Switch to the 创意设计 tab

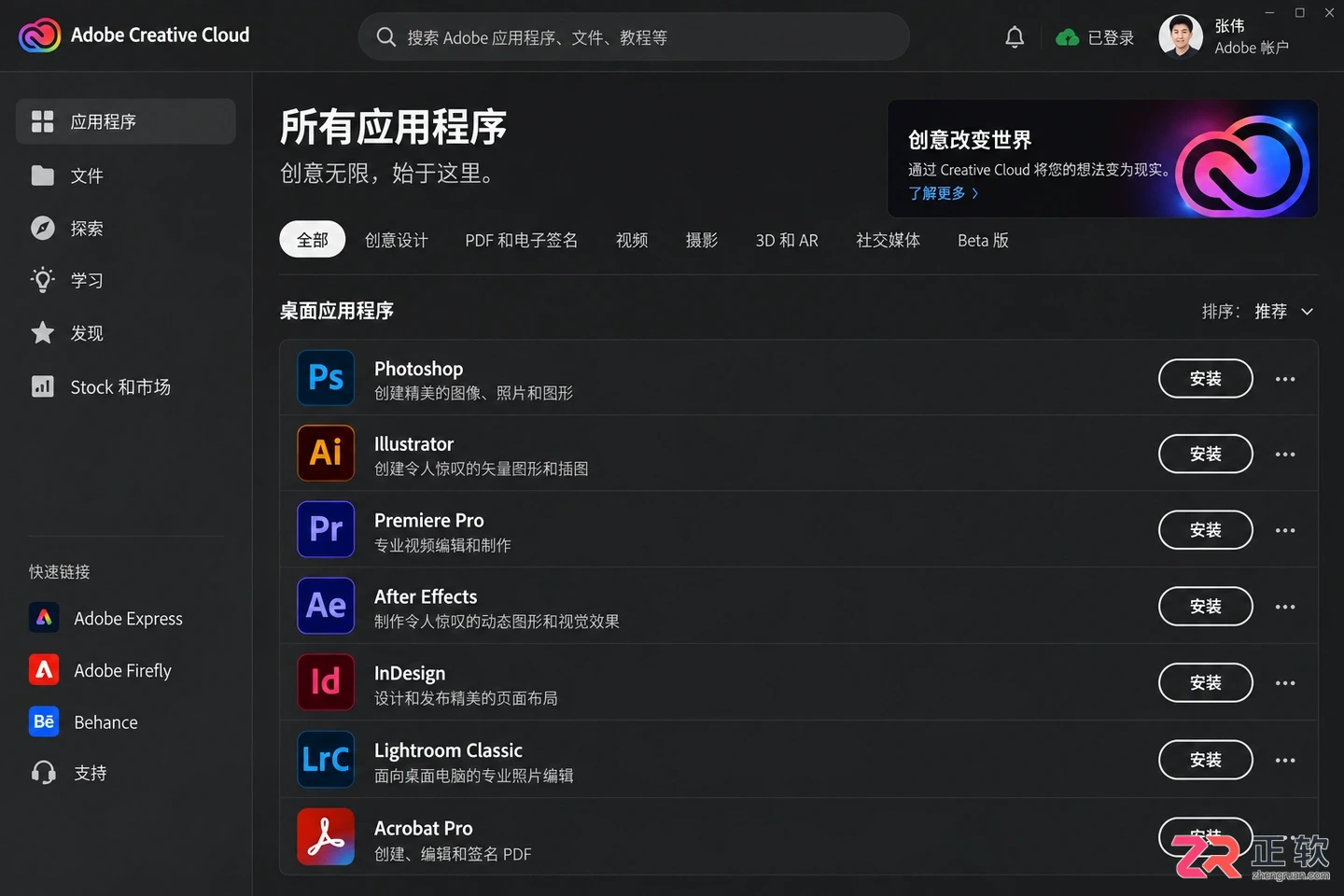pos(397,240)
